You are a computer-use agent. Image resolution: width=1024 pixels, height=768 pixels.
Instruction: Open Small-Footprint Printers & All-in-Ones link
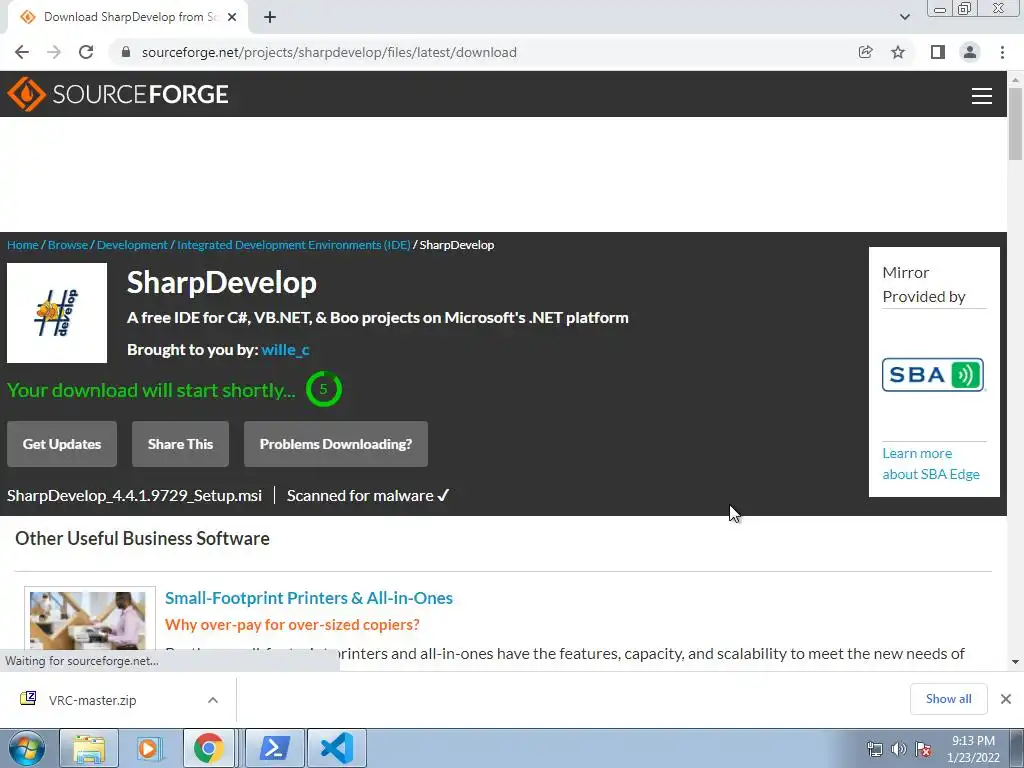[x=309, y=598]
